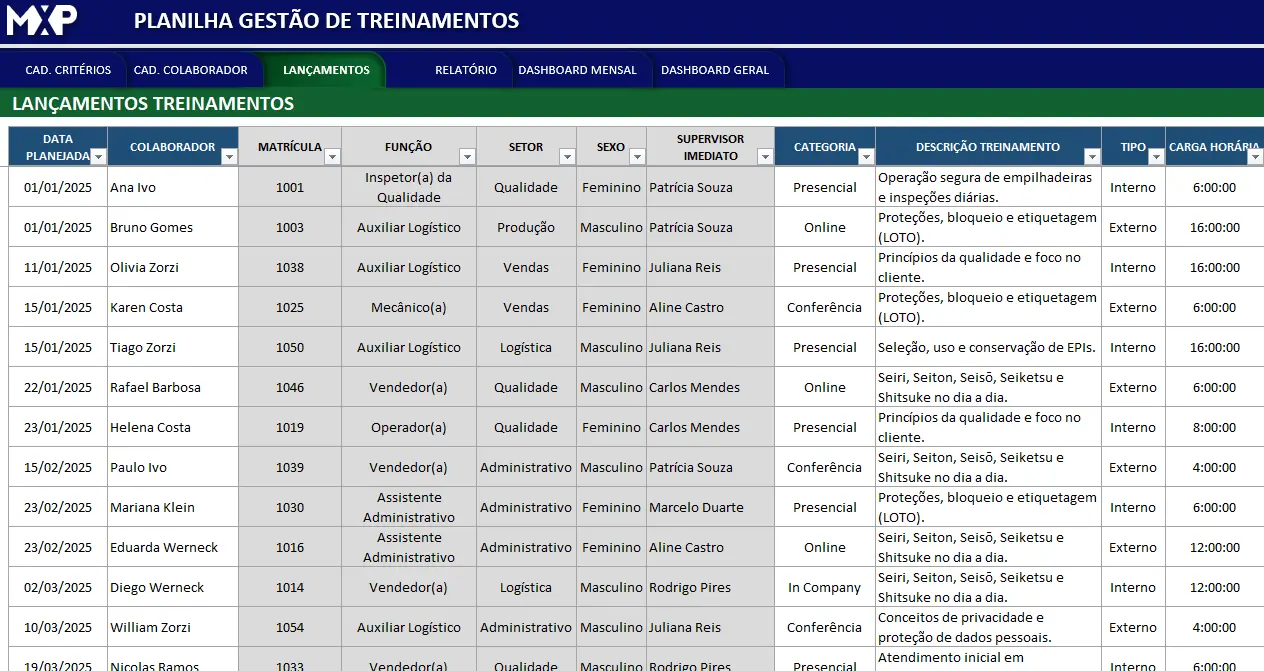
Task: Expand the Sexo column filter
Action: coord(637,156)
